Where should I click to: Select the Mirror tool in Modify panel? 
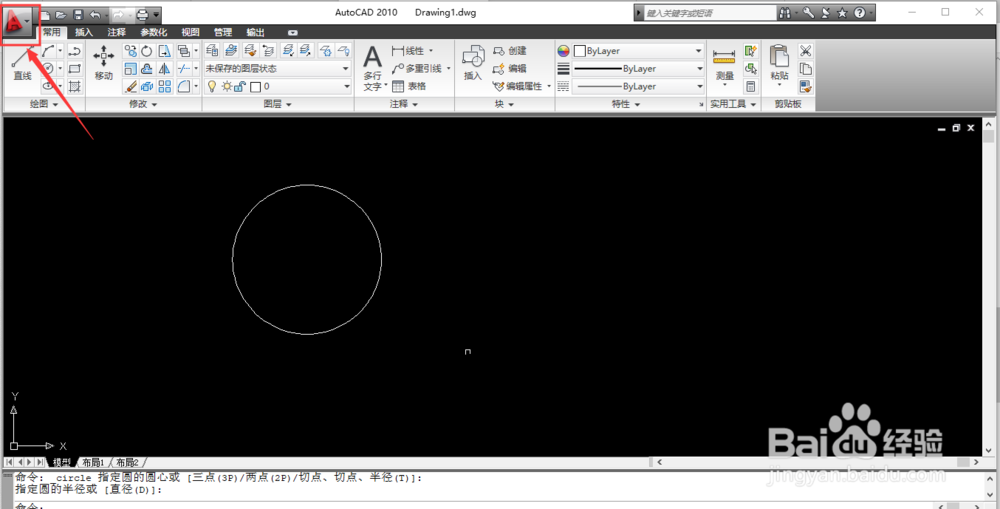tap(165, 68)
